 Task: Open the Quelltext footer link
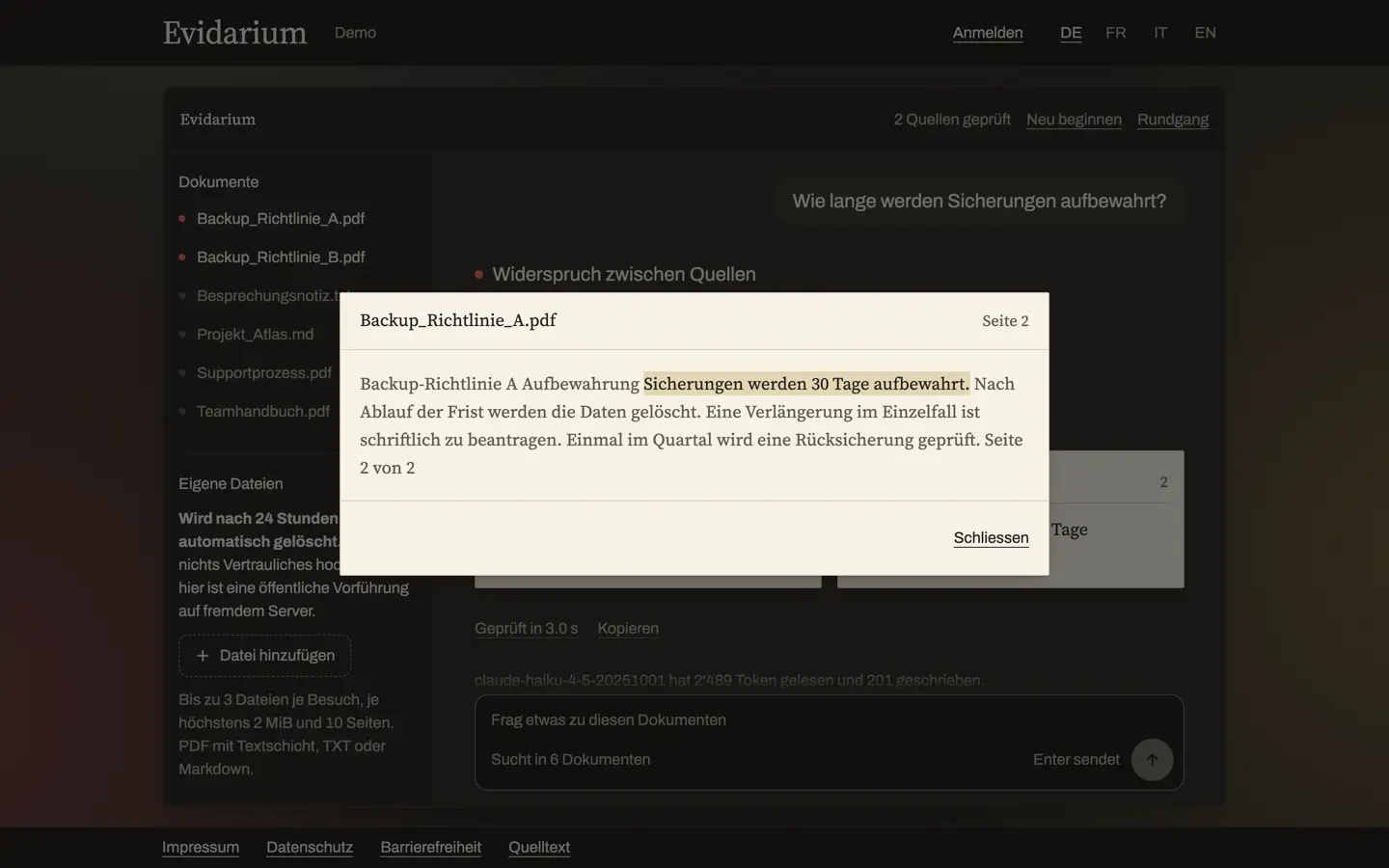click(539, 848)
